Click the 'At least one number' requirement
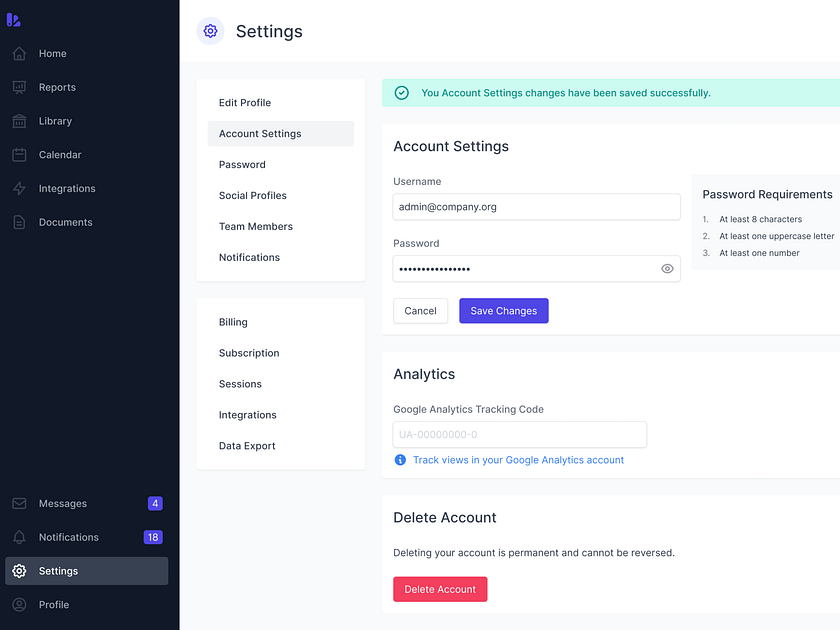 [x=759, y=253]
